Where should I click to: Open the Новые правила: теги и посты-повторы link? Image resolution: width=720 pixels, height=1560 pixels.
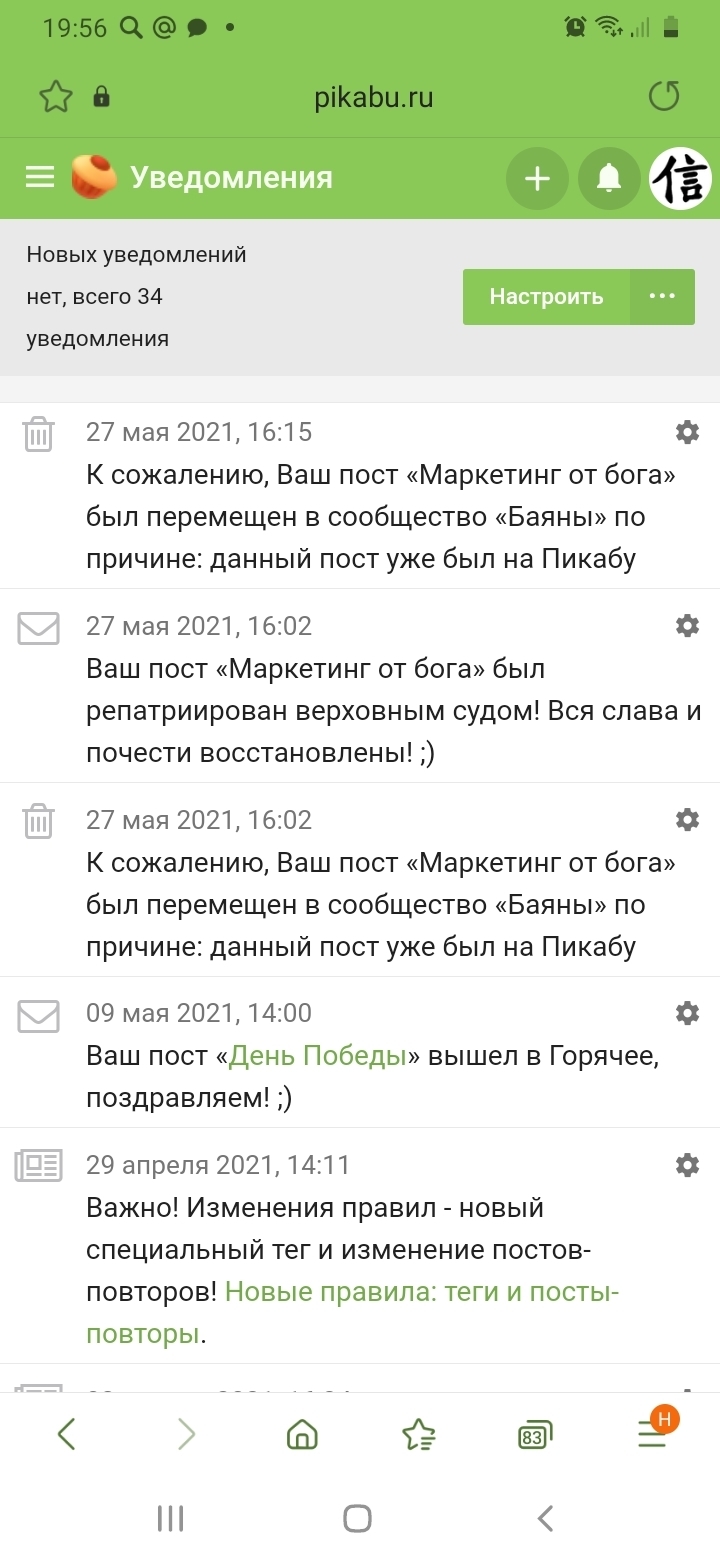tap(422, 1292)
